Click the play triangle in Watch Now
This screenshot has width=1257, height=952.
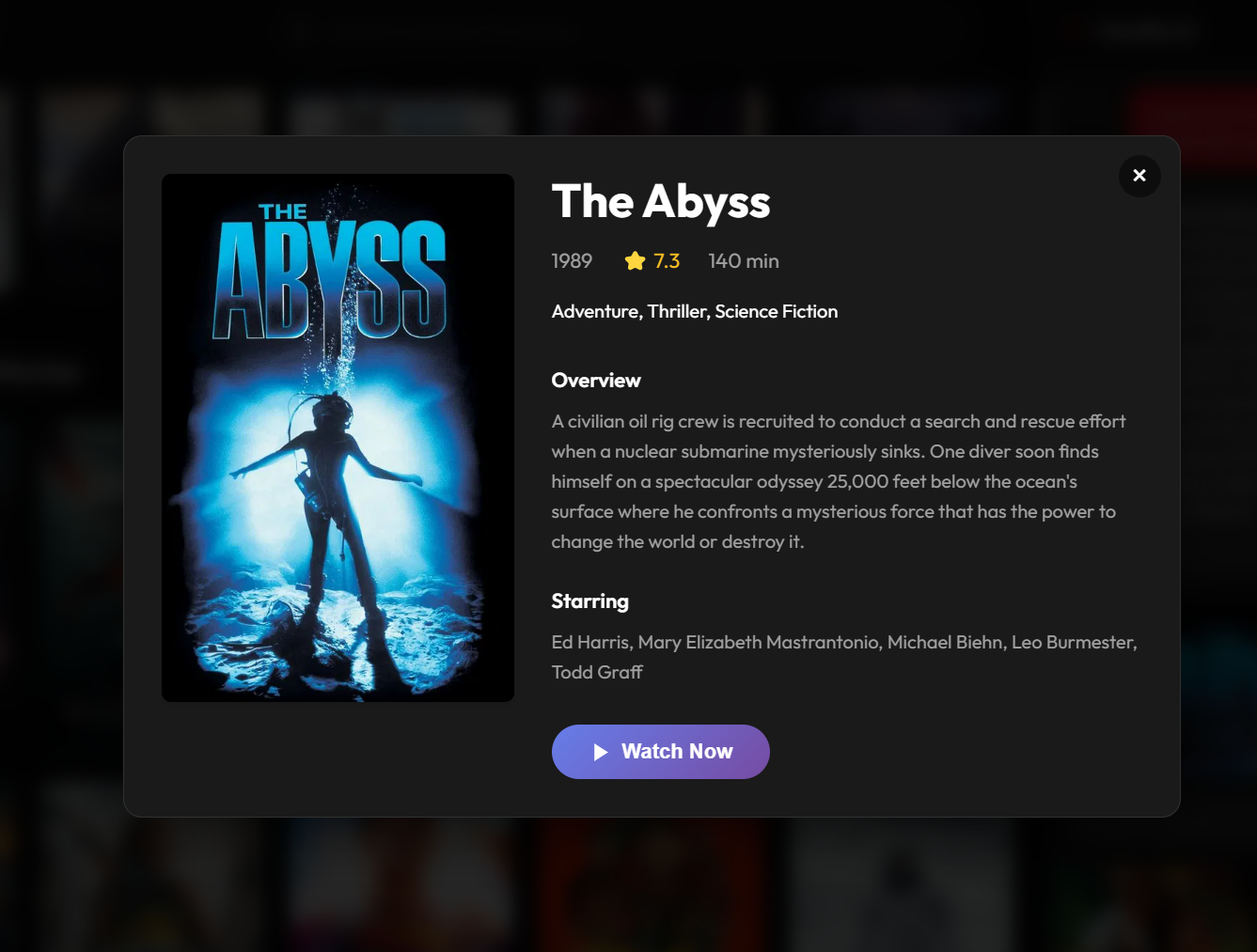pyautogui.click(x=601, y=752)
